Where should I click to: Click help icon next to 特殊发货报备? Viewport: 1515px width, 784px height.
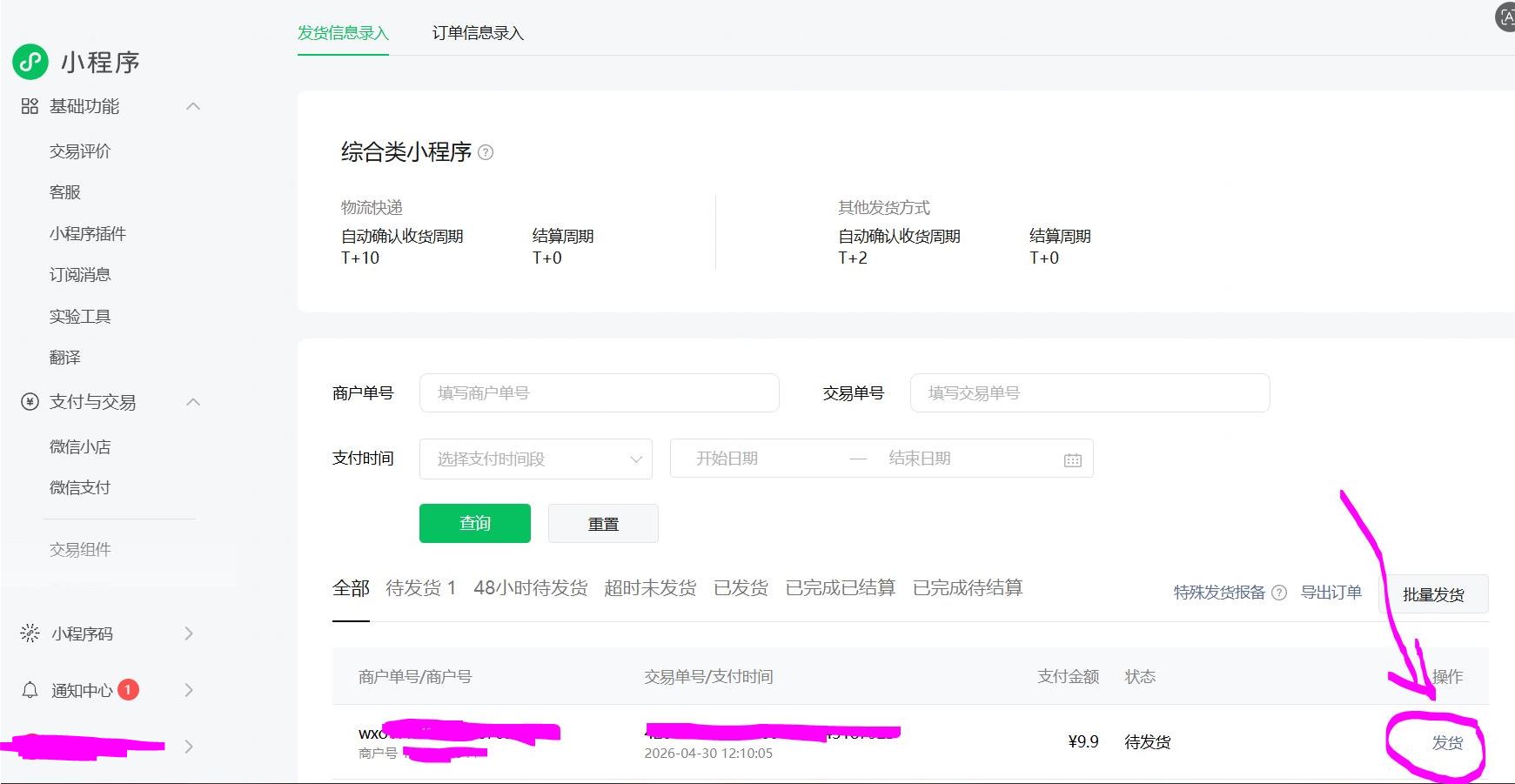pos(1278,593)
